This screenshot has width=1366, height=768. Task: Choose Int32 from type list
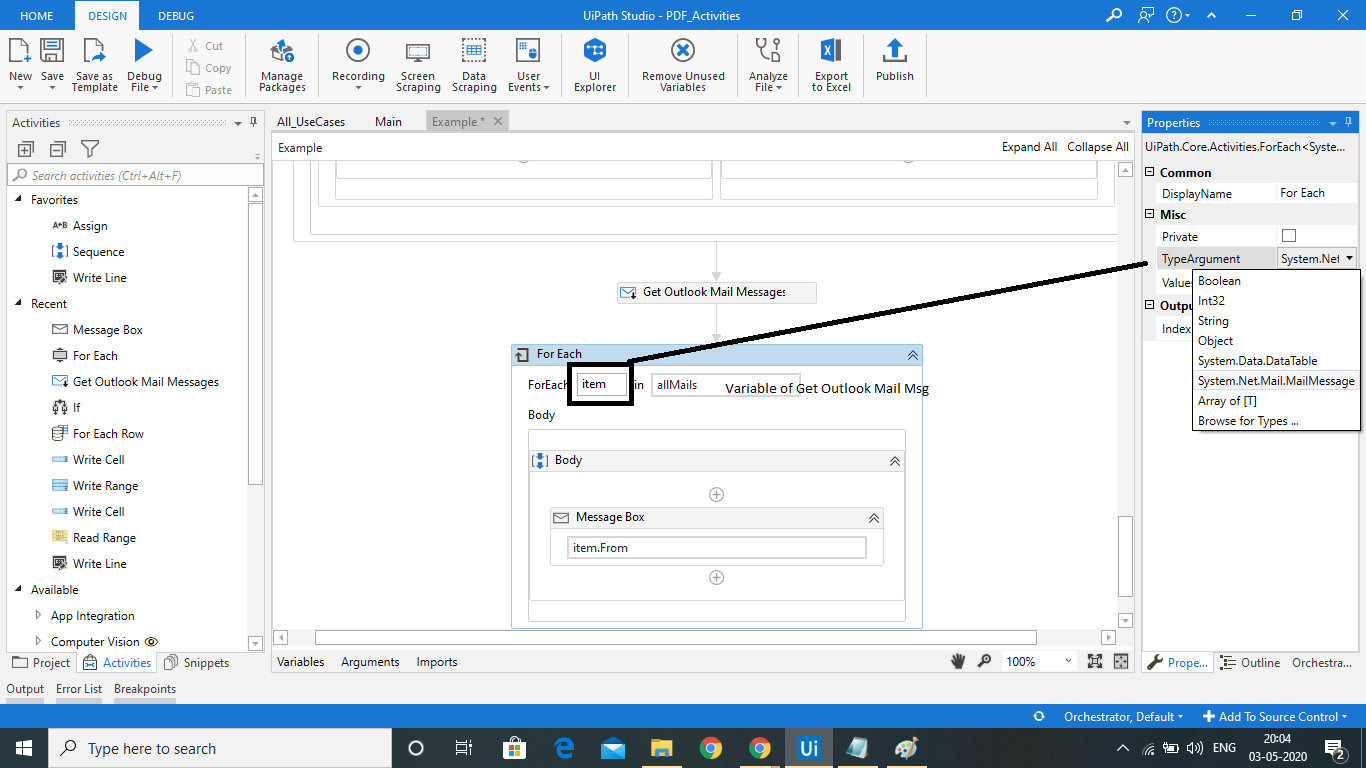(1211, 301)
